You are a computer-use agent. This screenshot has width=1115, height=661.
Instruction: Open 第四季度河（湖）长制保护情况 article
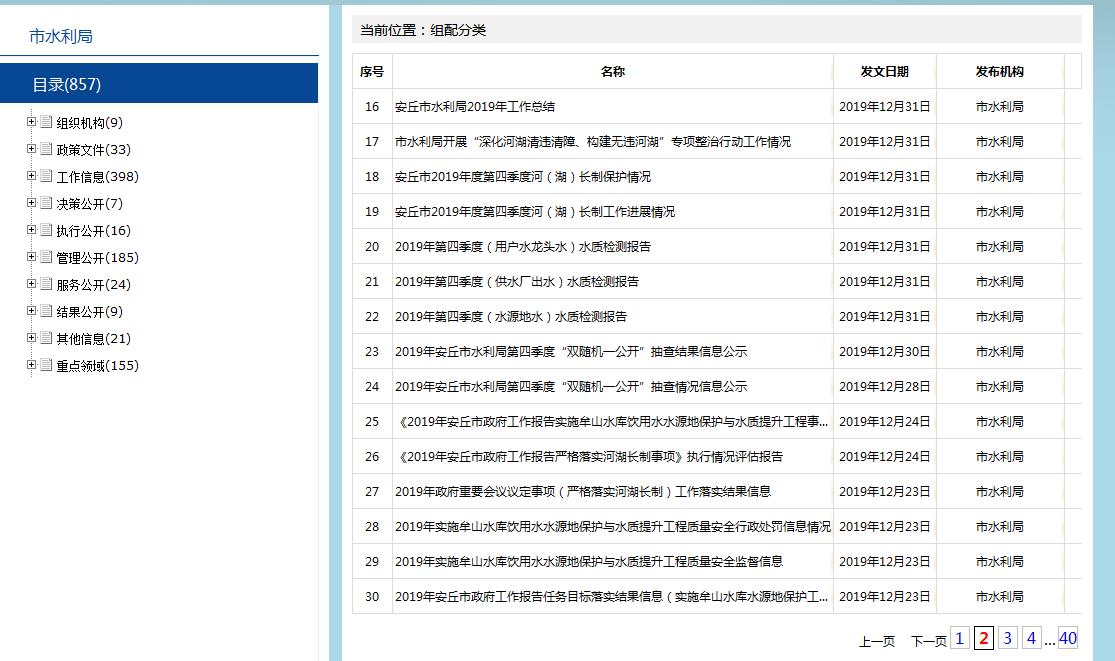tap(523, 176)
